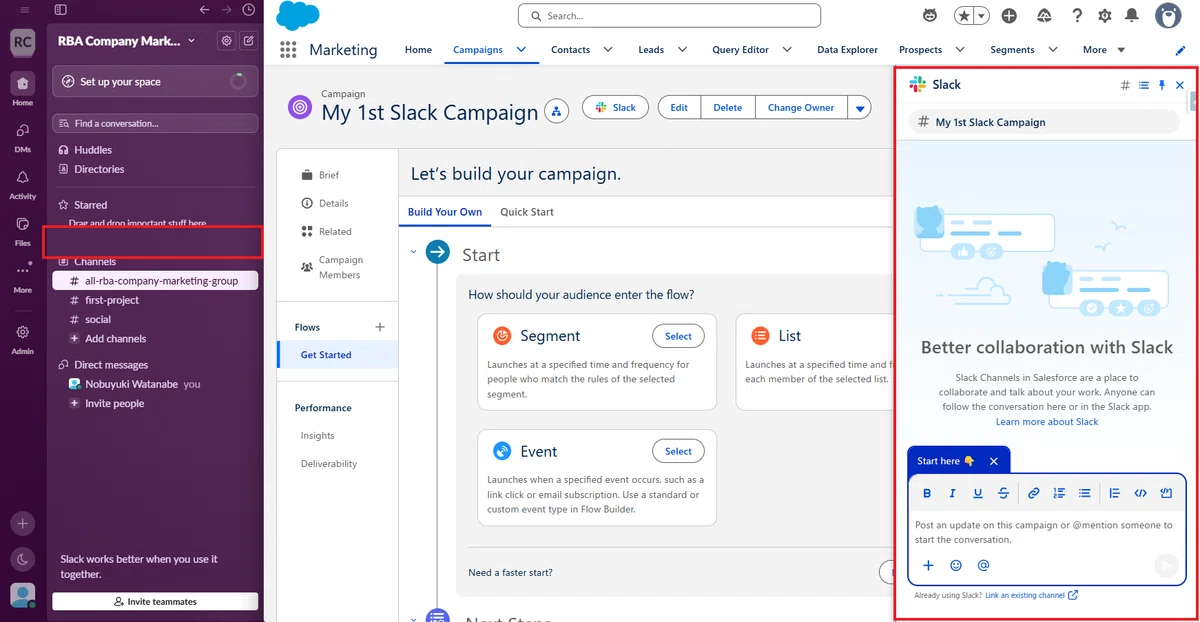Toggle strikethrough formatting in Slack composer
Screen dimensions: 1200x622
(1003, 493)
